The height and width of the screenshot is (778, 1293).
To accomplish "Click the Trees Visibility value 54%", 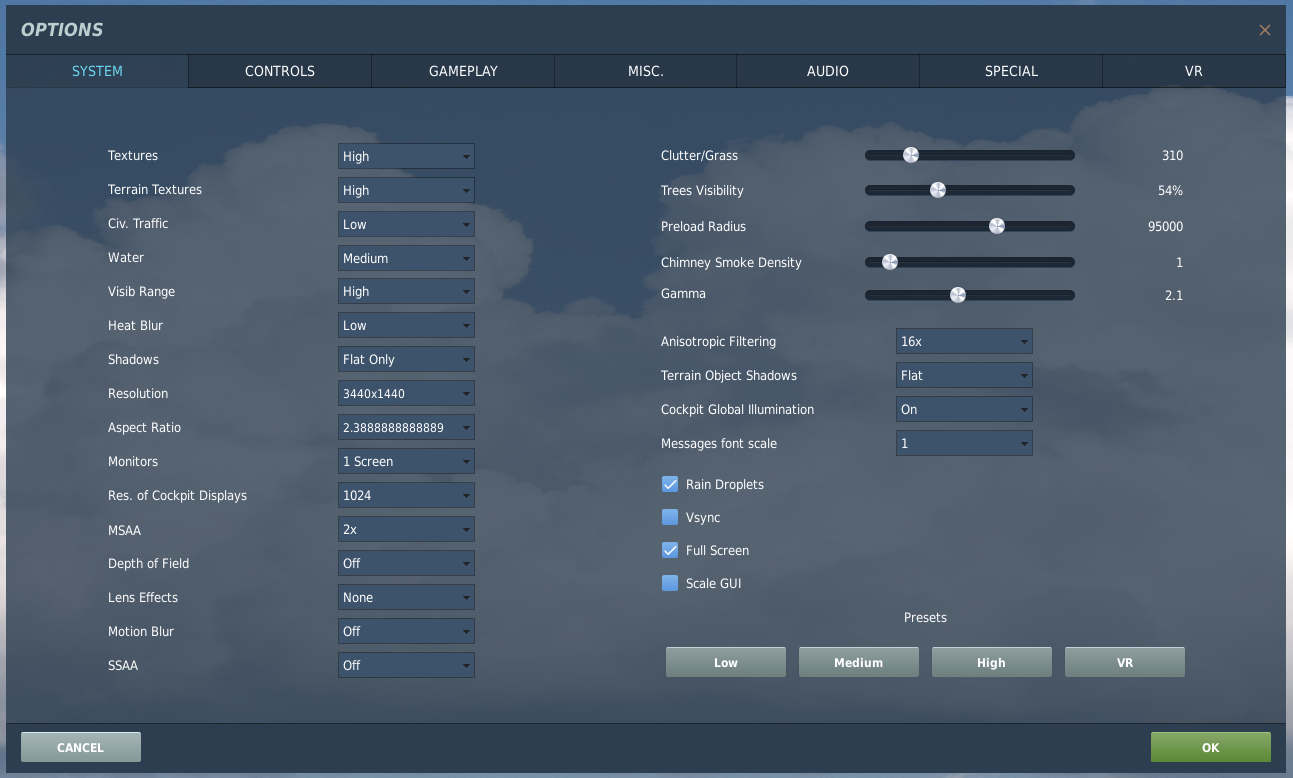I will pos(1170,190).
